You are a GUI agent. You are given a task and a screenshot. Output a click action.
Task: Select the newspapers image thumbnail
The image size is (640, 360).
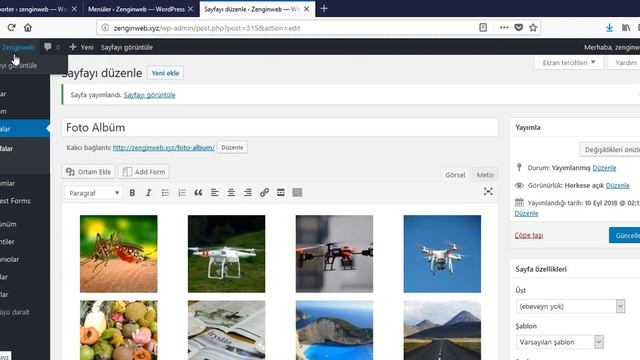click(227, 330)
